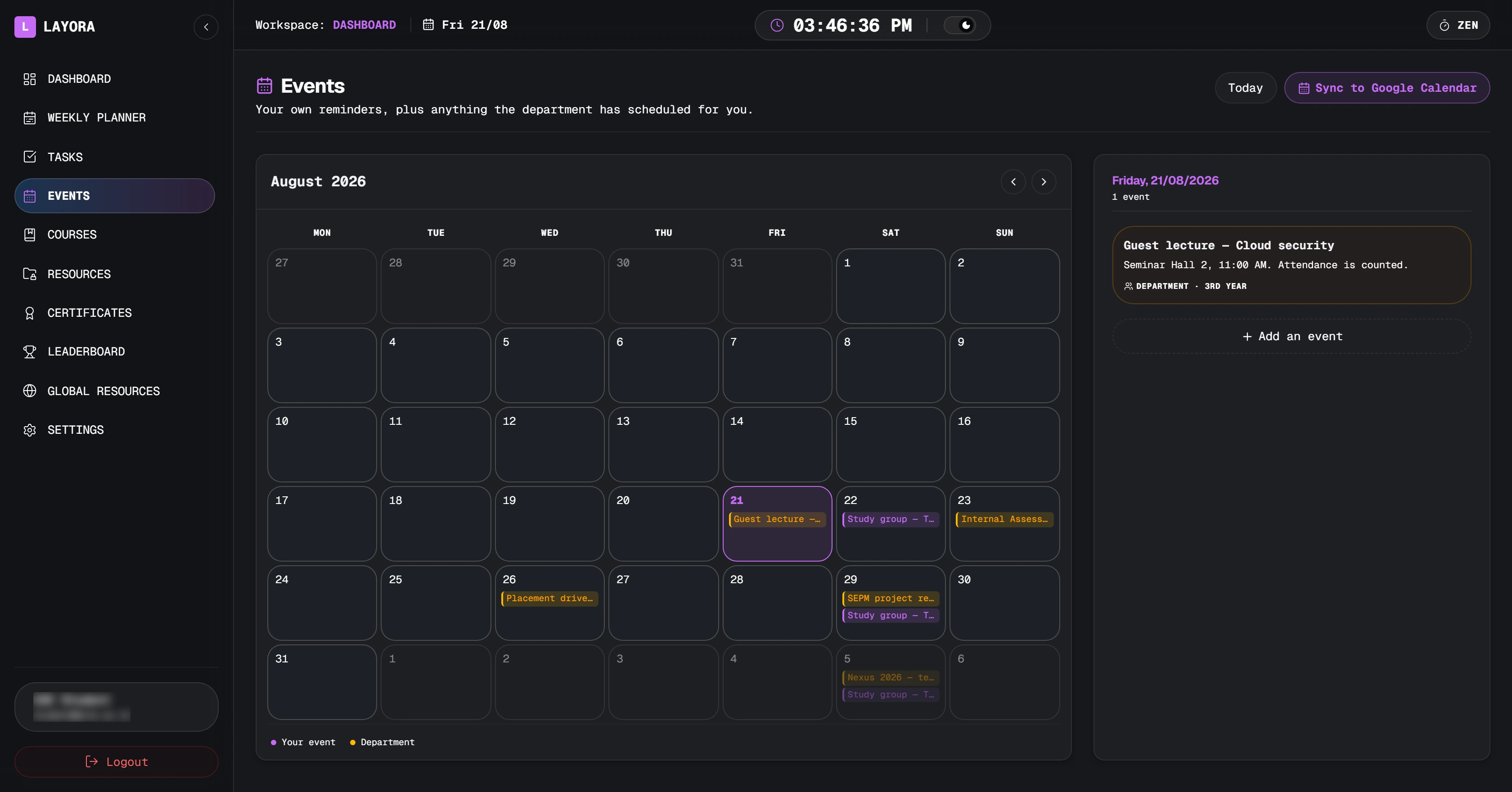Click the Tasks checkmark icon
Screen dimensions: 1512x792
tap(29, 157)
